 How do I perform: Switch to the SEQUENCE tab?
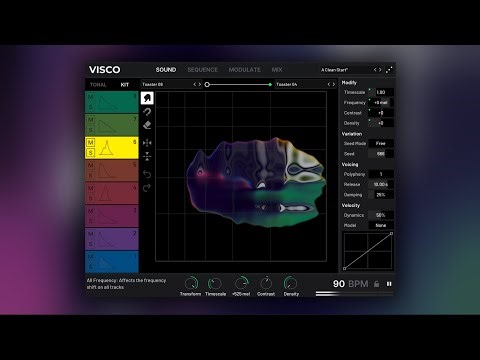202,70
